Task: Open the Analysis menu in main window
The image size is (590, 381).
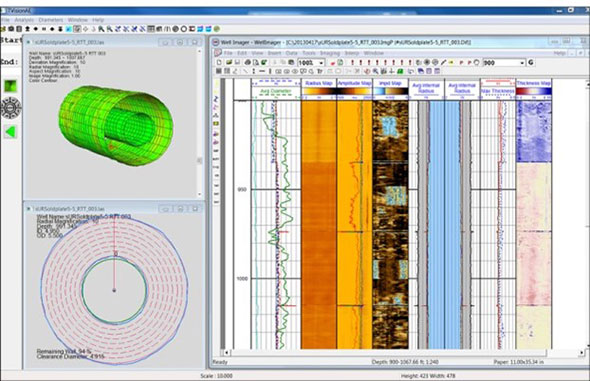Action: (x=24, y=20)
